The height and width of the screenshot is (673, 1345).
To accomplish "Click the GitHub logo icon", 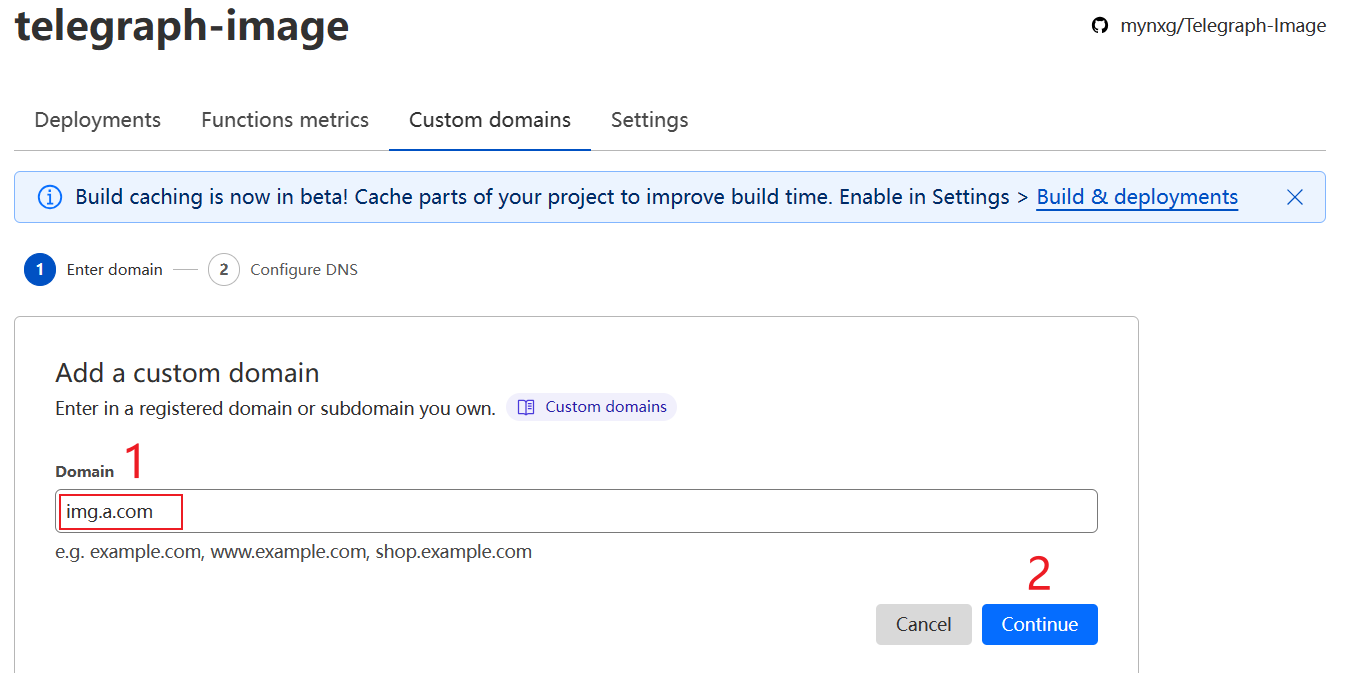I will point(1100,26).
